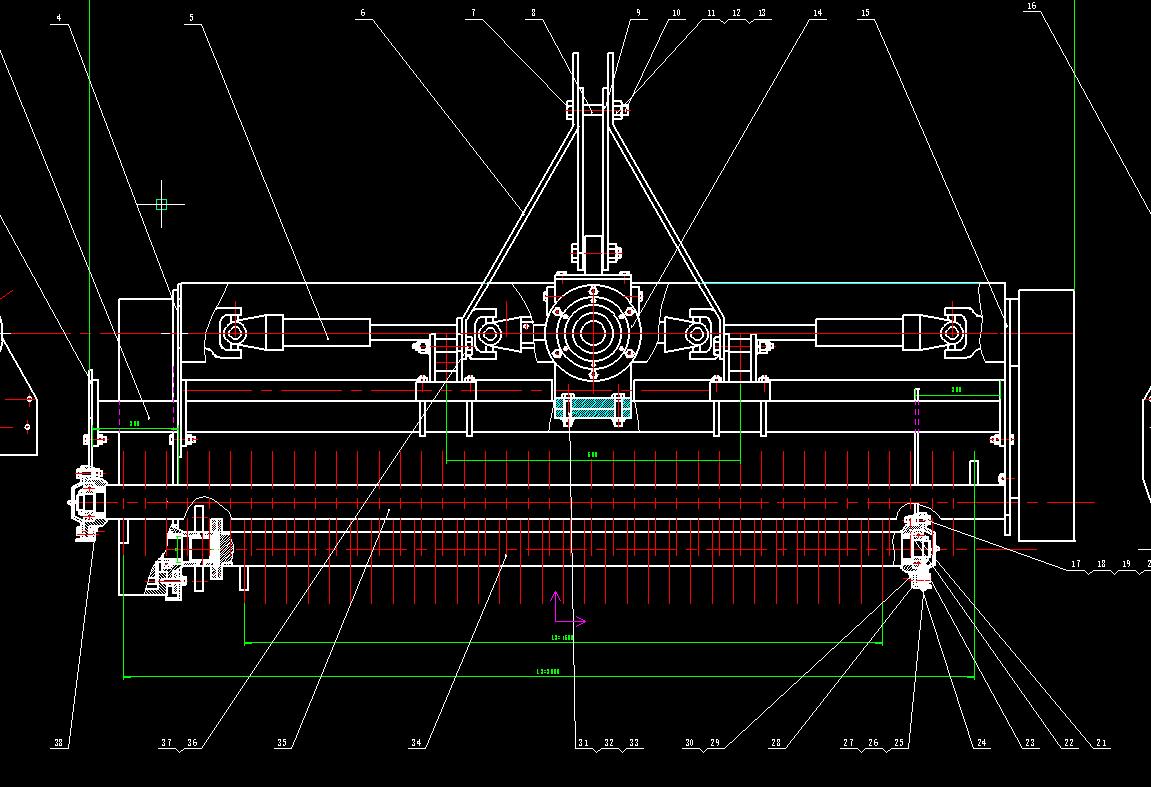Image resolution: width=1151 pixels, height=787 pixels.
Task: Select part balloon number 34
Action: (416, 742)
